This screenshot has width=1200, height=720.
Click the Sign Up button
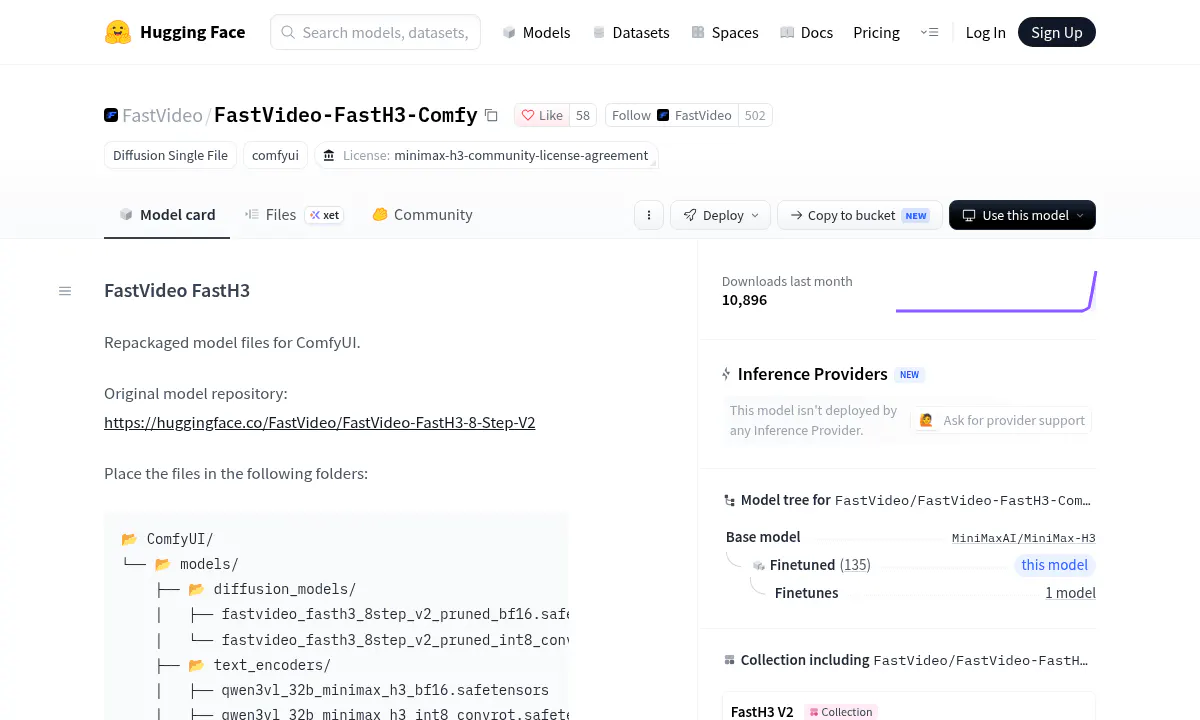1056,32
